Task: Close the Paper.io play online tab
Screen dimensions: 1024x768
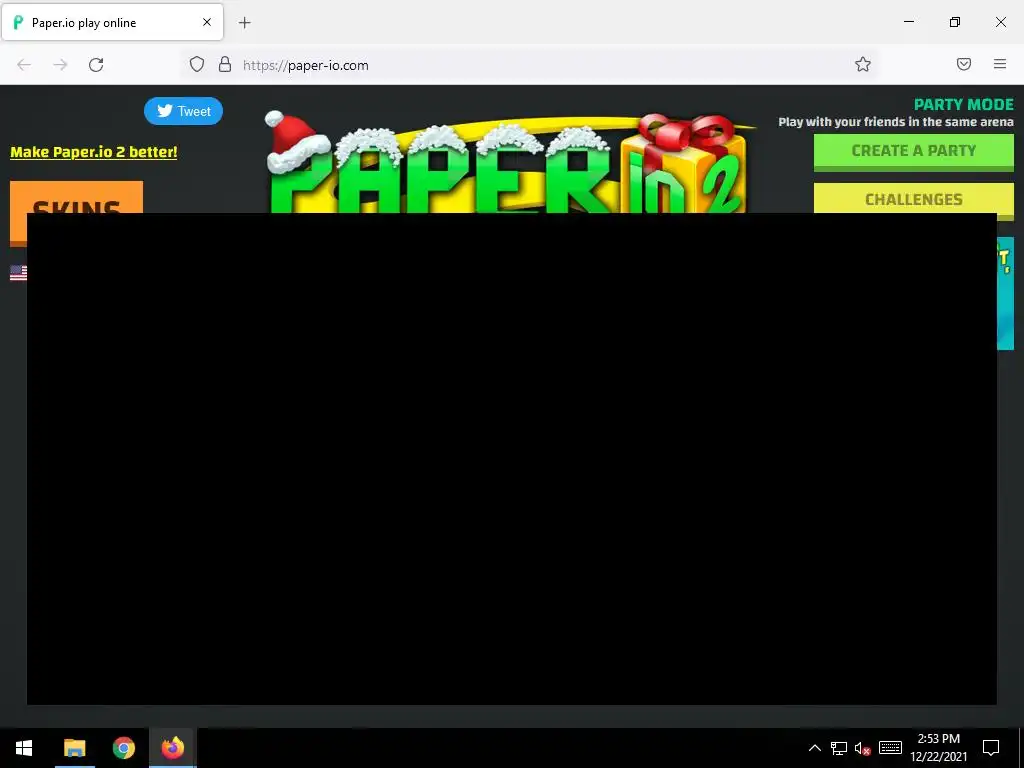Action: [x=206, y=22]
